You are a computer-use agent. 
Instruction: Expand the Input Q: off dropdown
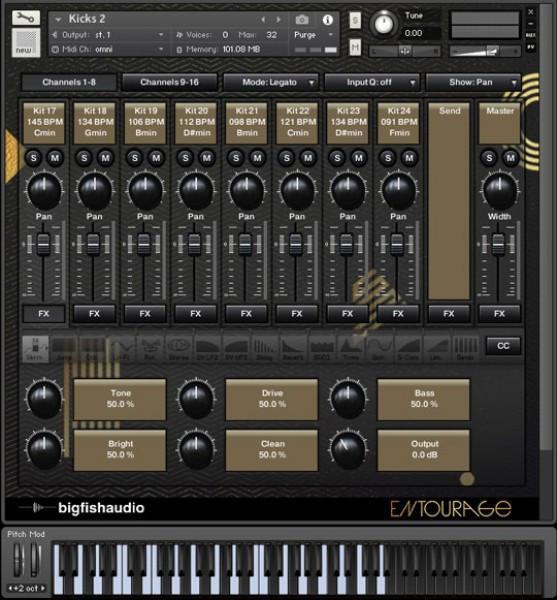click(x=371, y=82)
